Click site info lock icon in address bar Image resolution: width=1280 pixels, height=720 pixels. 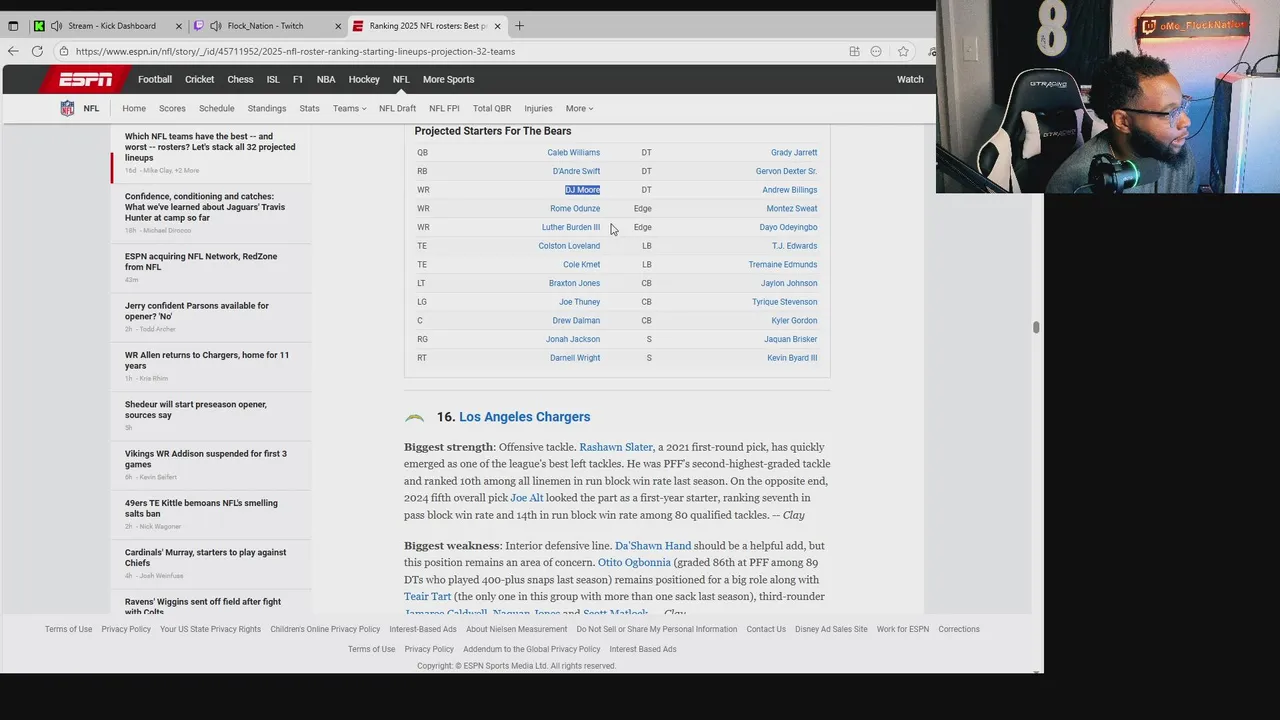tap(64, 51)
